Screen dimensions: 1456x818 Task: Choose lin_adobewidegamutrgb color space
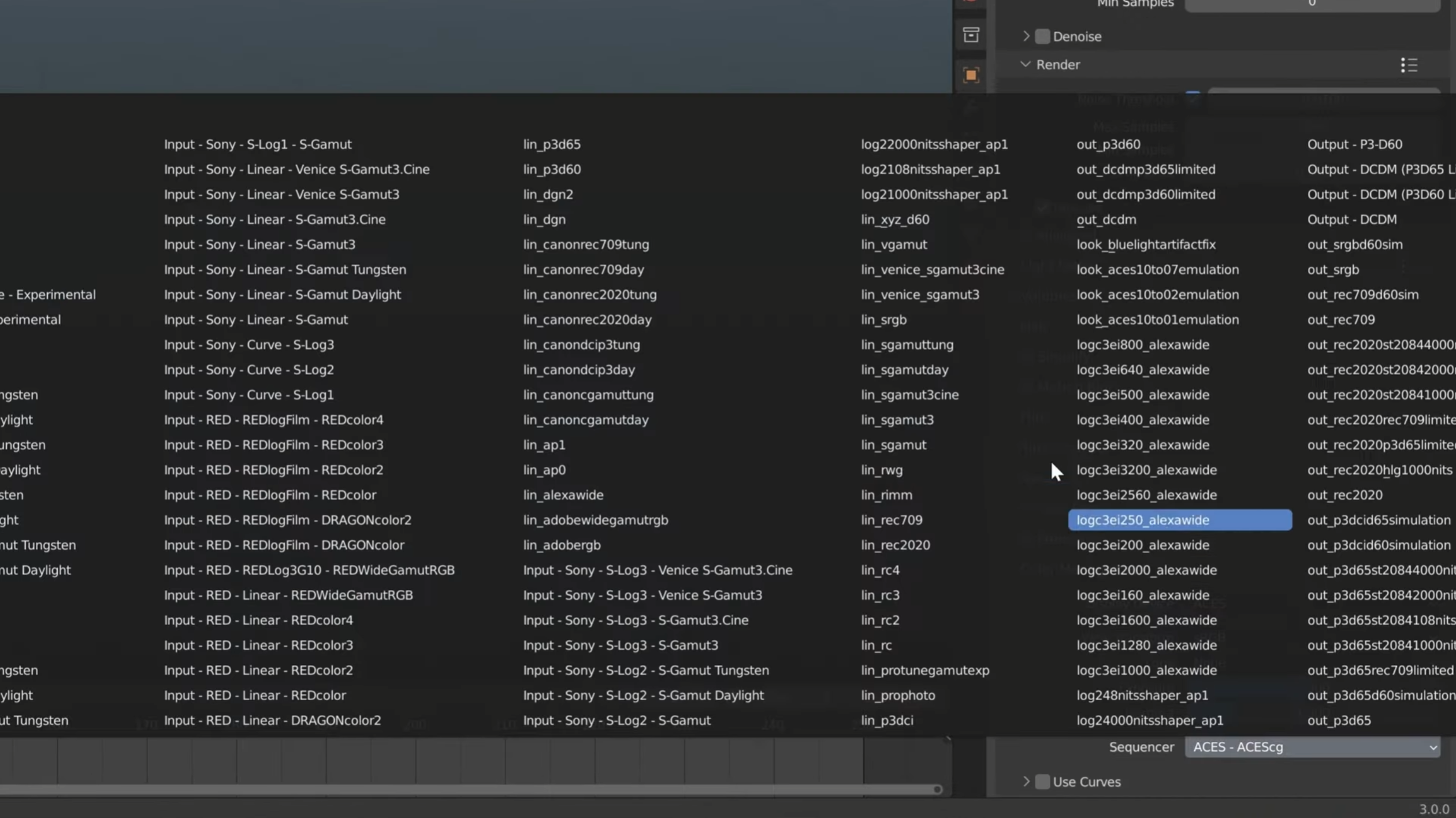[595, 520]
